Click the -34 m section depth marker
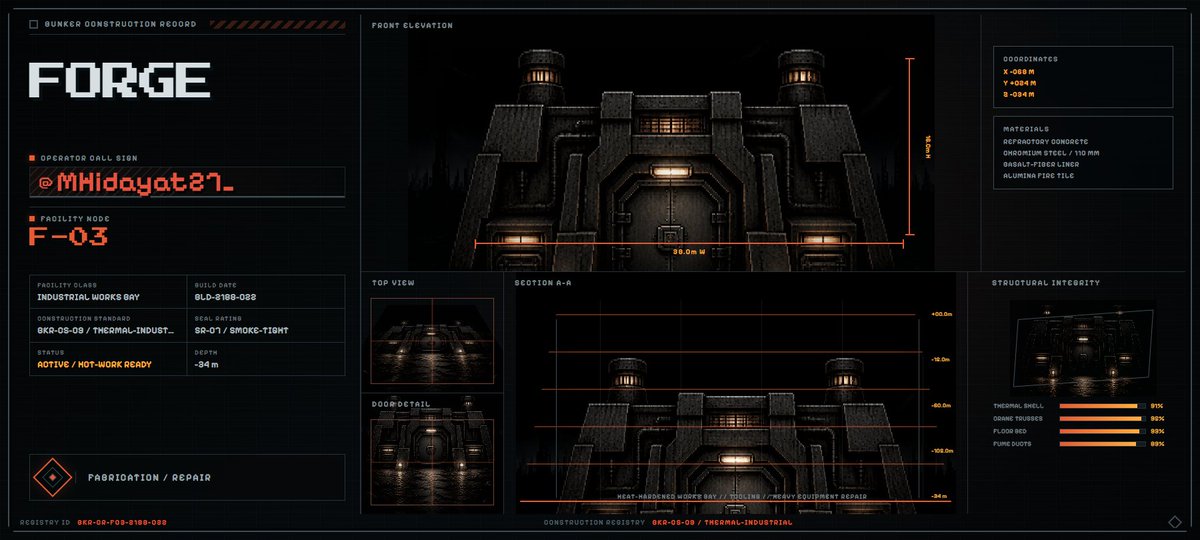Screen dimensions: 1200x540 tap(939, 496)
